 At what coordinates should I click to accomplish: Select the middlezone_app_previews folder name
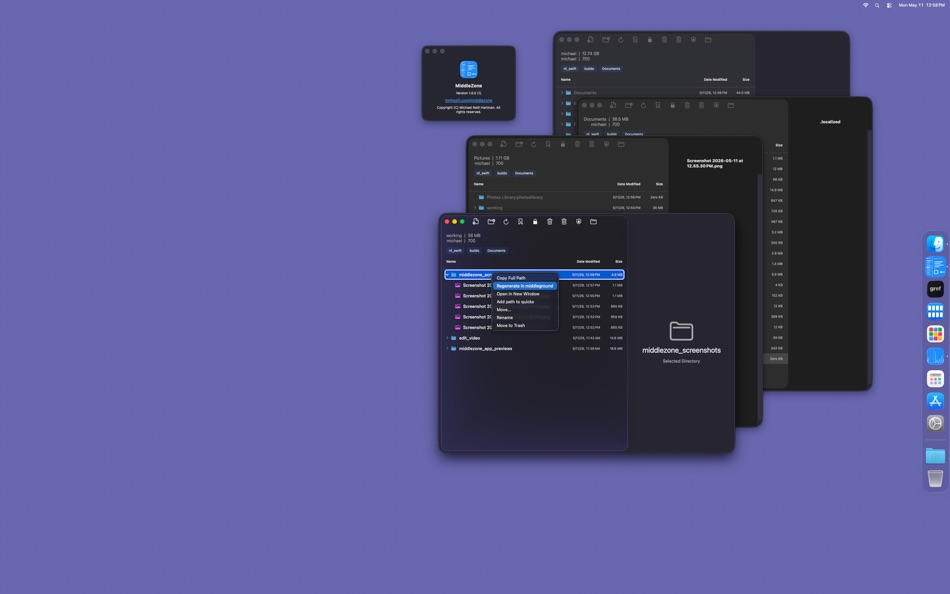pos(485,349)
